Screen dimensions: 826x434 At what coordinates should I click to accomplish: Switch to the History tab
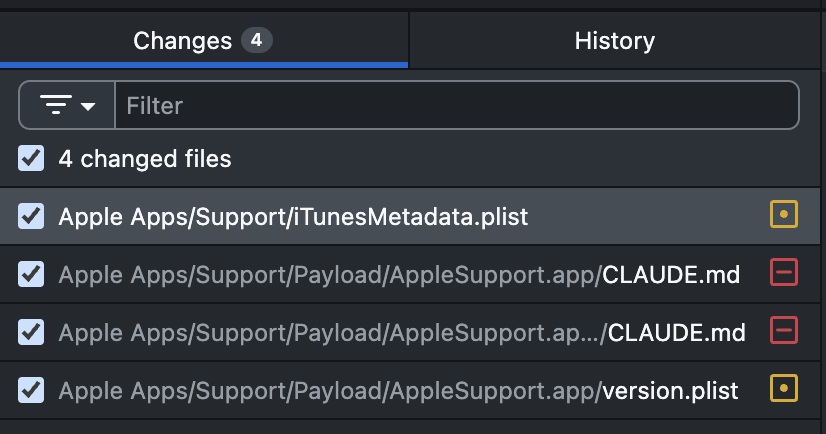click(614, 41)
